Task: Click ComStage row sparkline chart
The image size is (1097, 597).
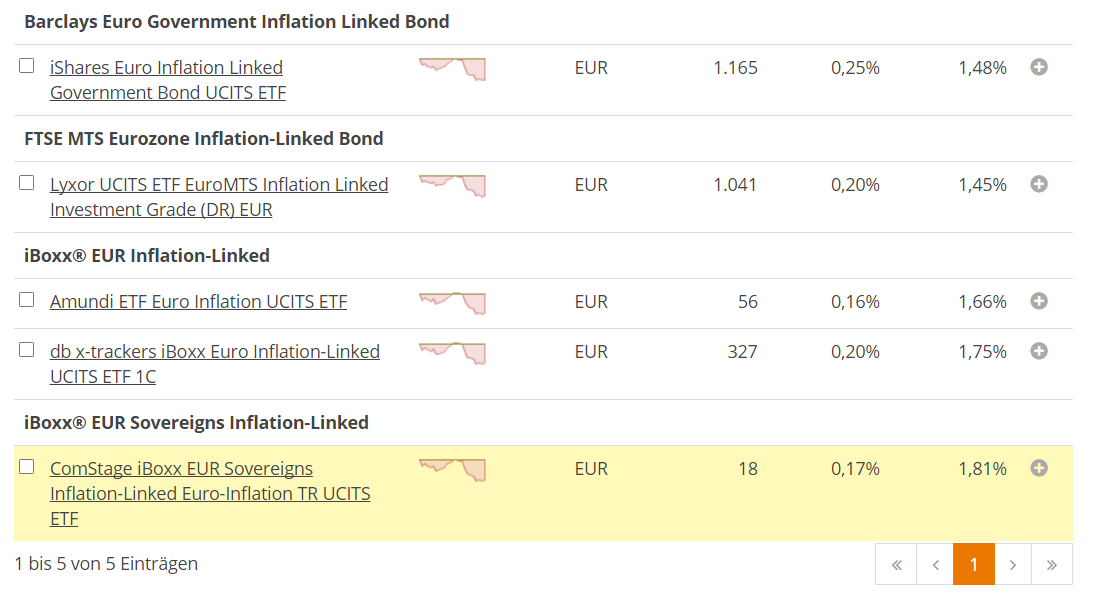Action: (x=452, y=469)
